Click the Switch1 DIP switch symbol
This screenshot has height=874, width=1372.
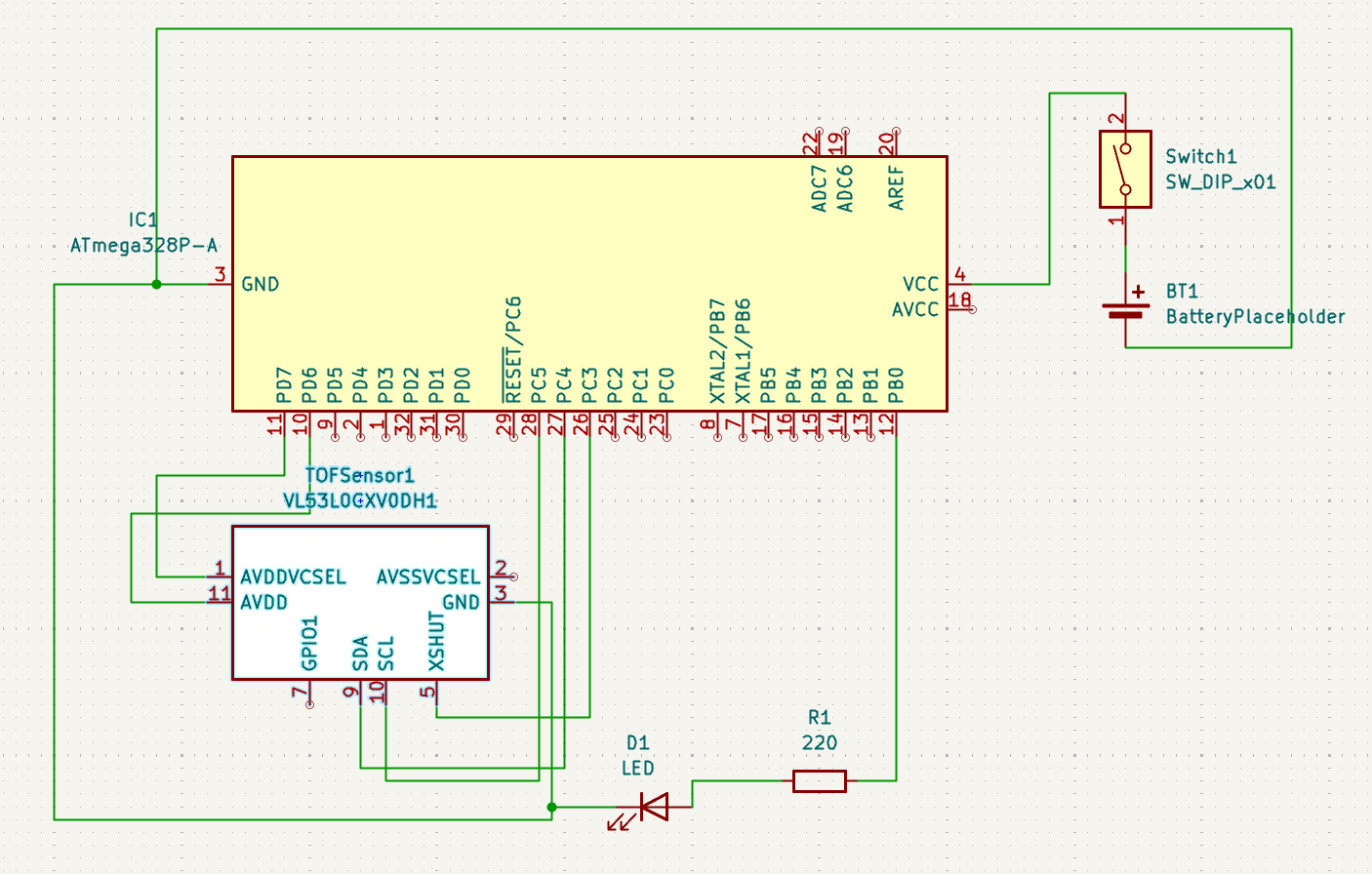[1124, 168]
